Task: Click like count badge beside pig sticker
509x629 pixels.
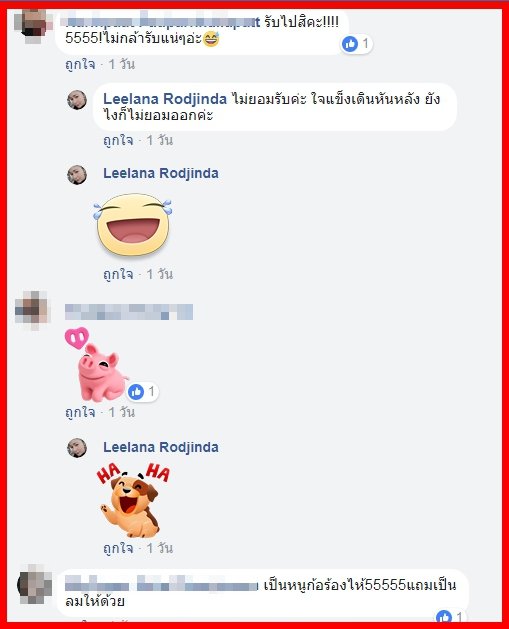Action: pos(142,392)
